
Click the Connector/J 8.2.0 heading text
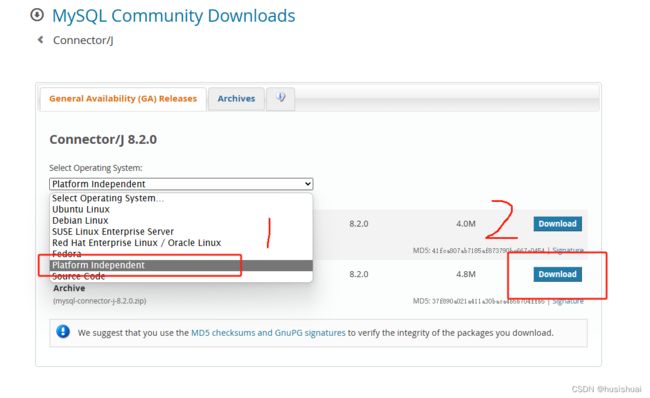(103, 140)
